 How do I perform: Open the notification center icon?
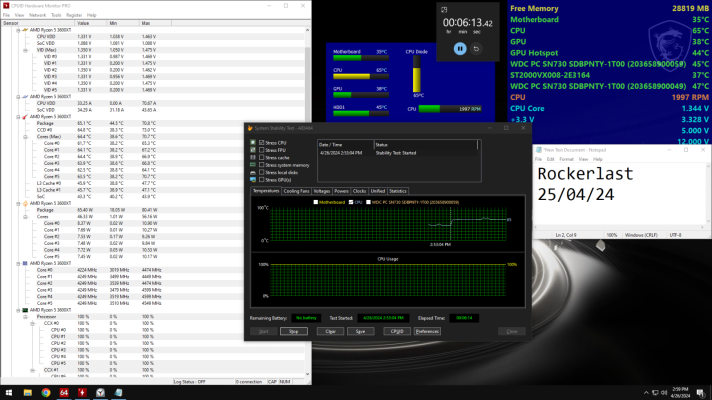point(701,393)
